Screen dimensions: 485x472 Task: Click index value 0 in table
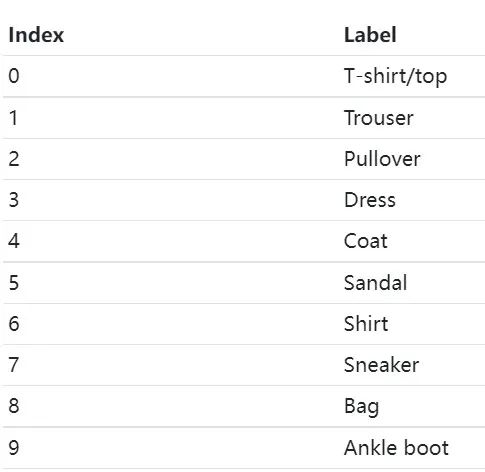[14, 76]
